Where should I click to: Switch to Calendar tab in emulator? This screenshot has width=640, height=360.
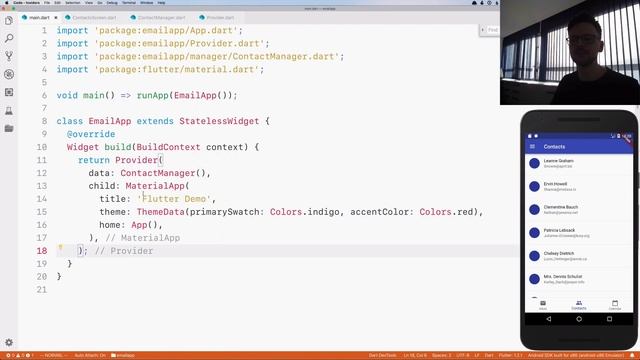coord(615,305)
